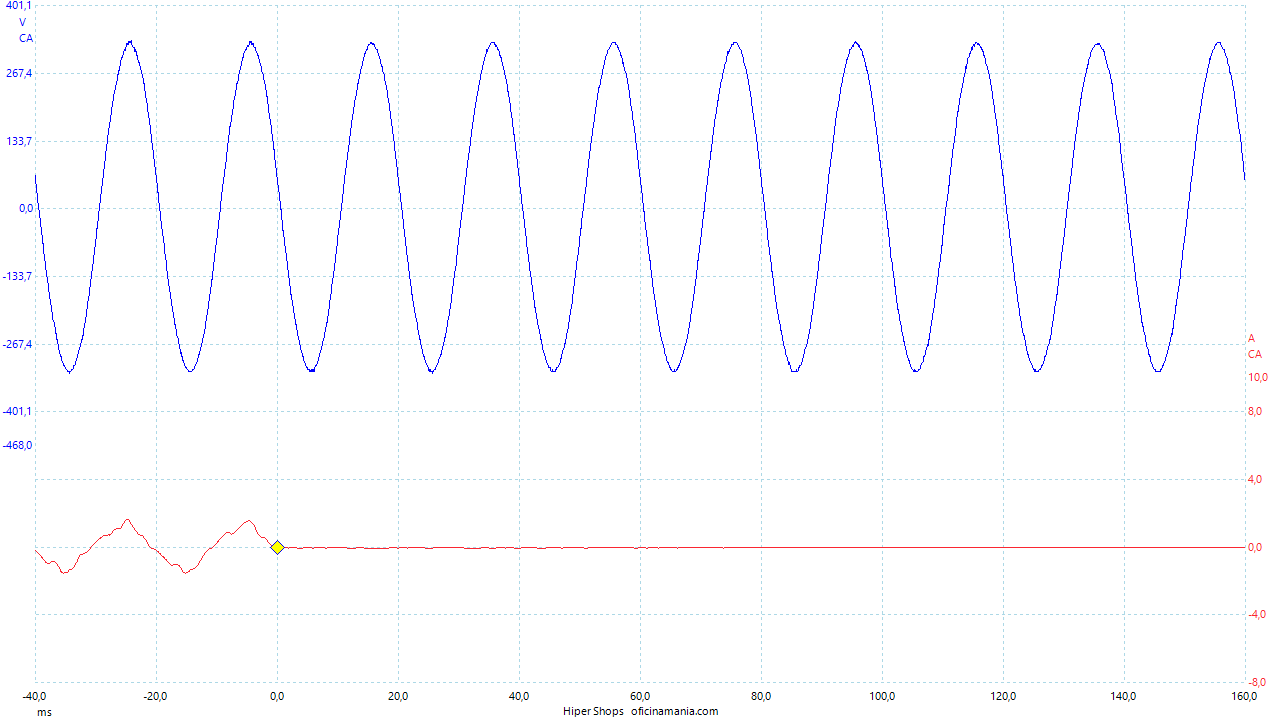The image size is (1280, 720).
Task: Click the red 10,0 current axis label
Action: coord(1258,377)
